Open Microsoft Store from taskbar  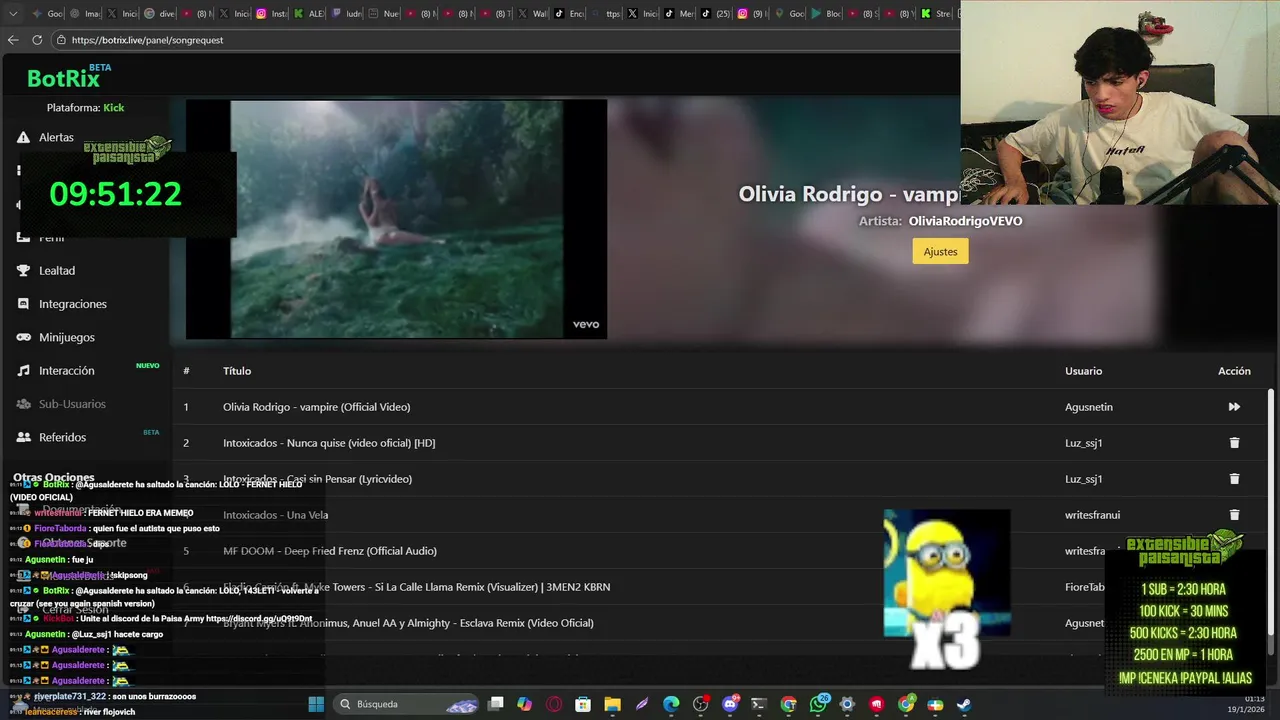click(x=583, y=704)
